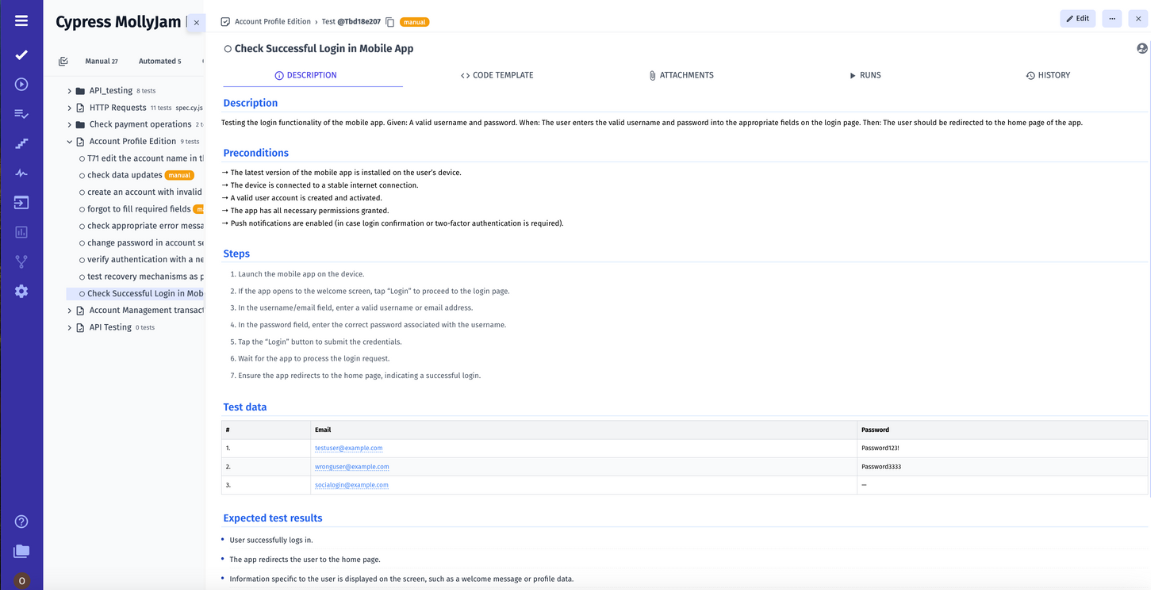Open the CODE TEMPLATE tab
Viewport: 1151px width, 590px height.
point(498,74)
